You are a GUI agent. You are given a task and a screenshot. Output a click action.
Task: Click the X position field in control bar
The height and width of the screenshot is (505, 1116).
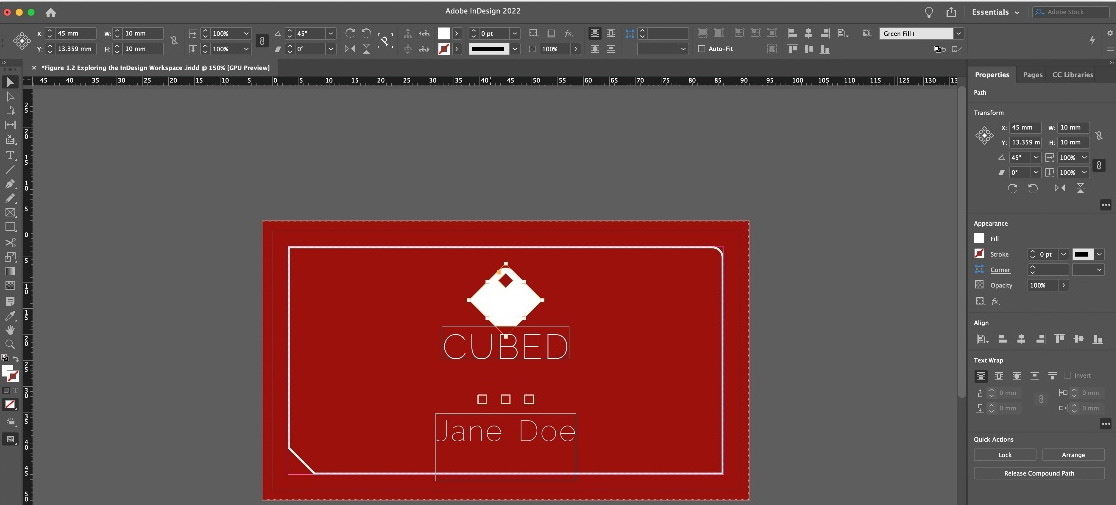[x=75, y=33]
